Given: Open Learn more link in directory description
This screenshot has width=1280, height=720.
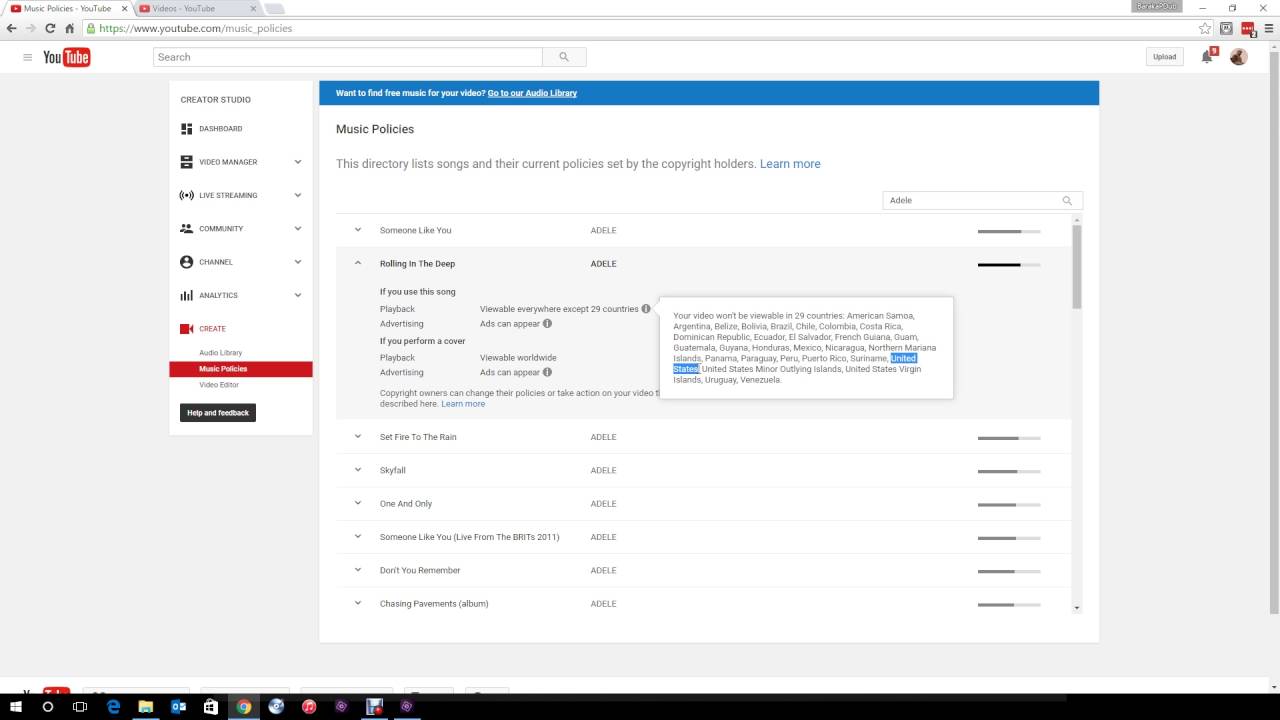Looking at the screenshot, I should [790, 164].
